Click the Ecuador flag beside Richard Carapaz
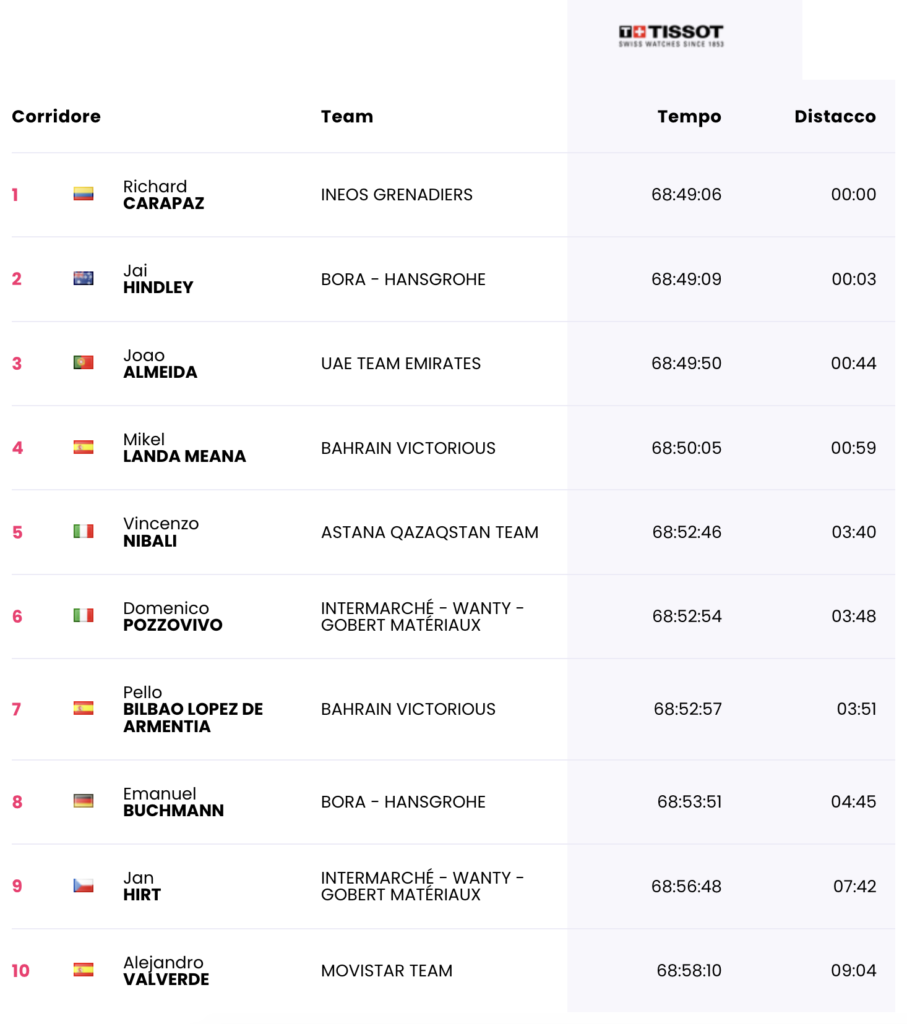Viewport: 907px width, 1024px height. (83, 194)
